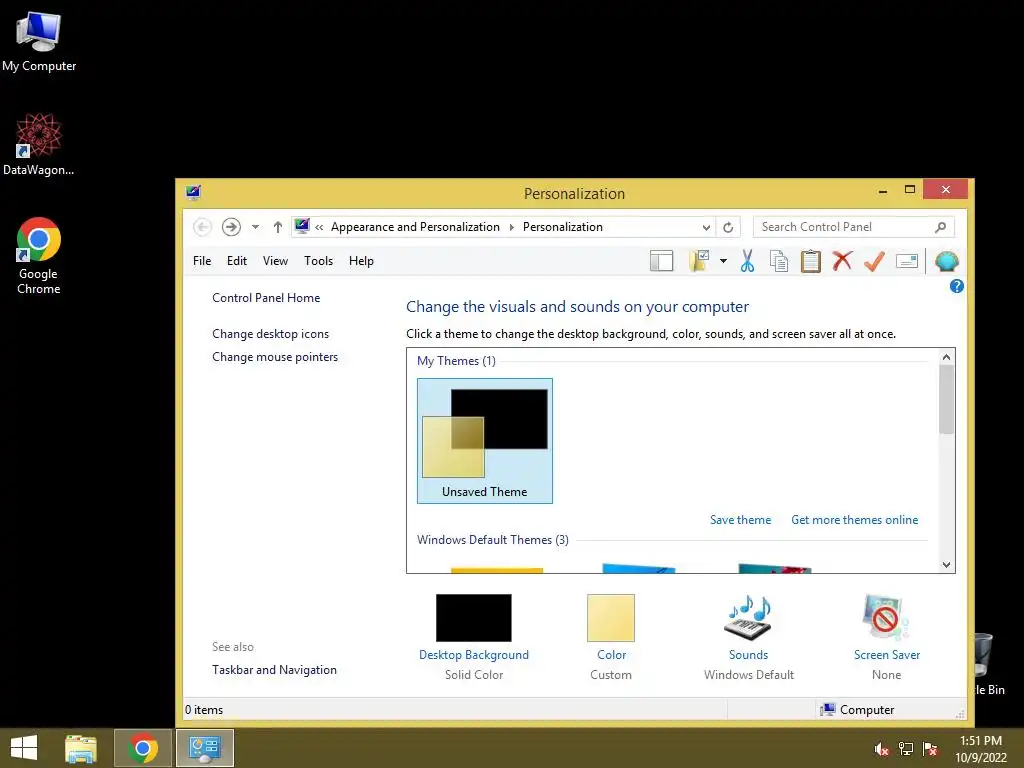The width and height of the screenshot is (1024, 768).
Task: Open the Screen Saver settings icon
Action: coord(886,618)
